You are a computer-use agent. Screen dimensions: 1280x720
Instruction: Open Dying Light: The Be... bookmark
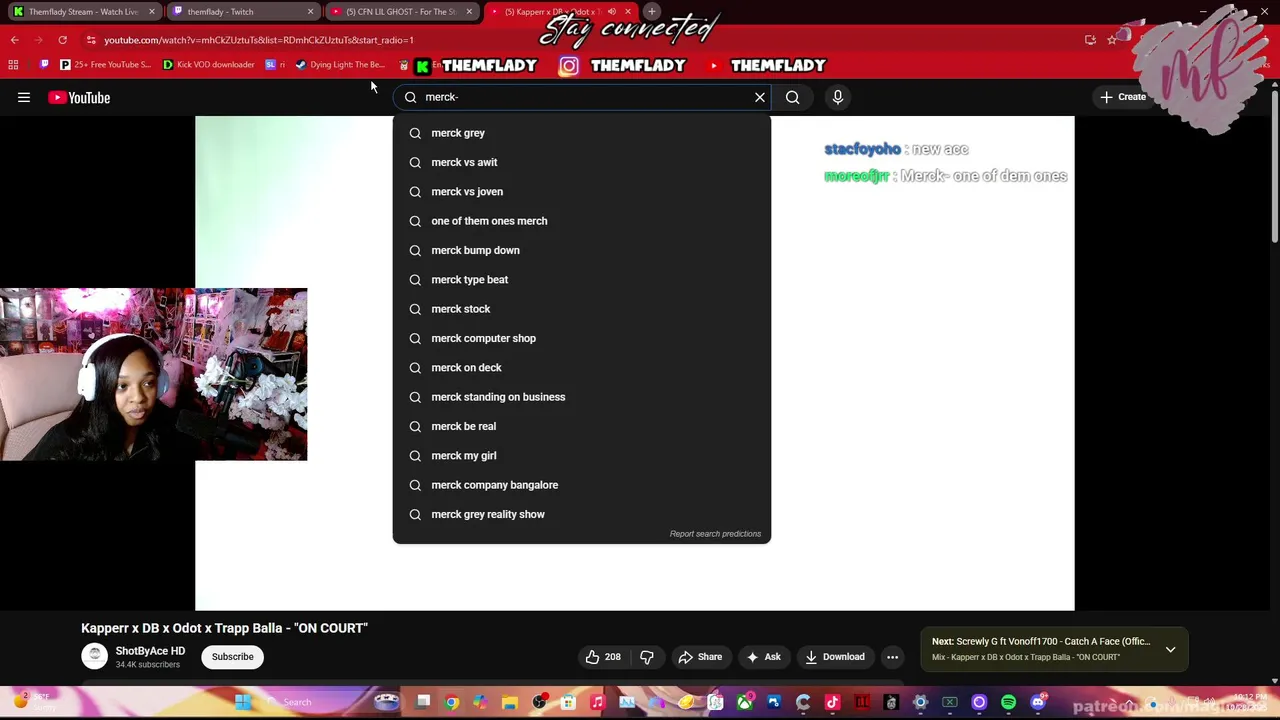340,65
